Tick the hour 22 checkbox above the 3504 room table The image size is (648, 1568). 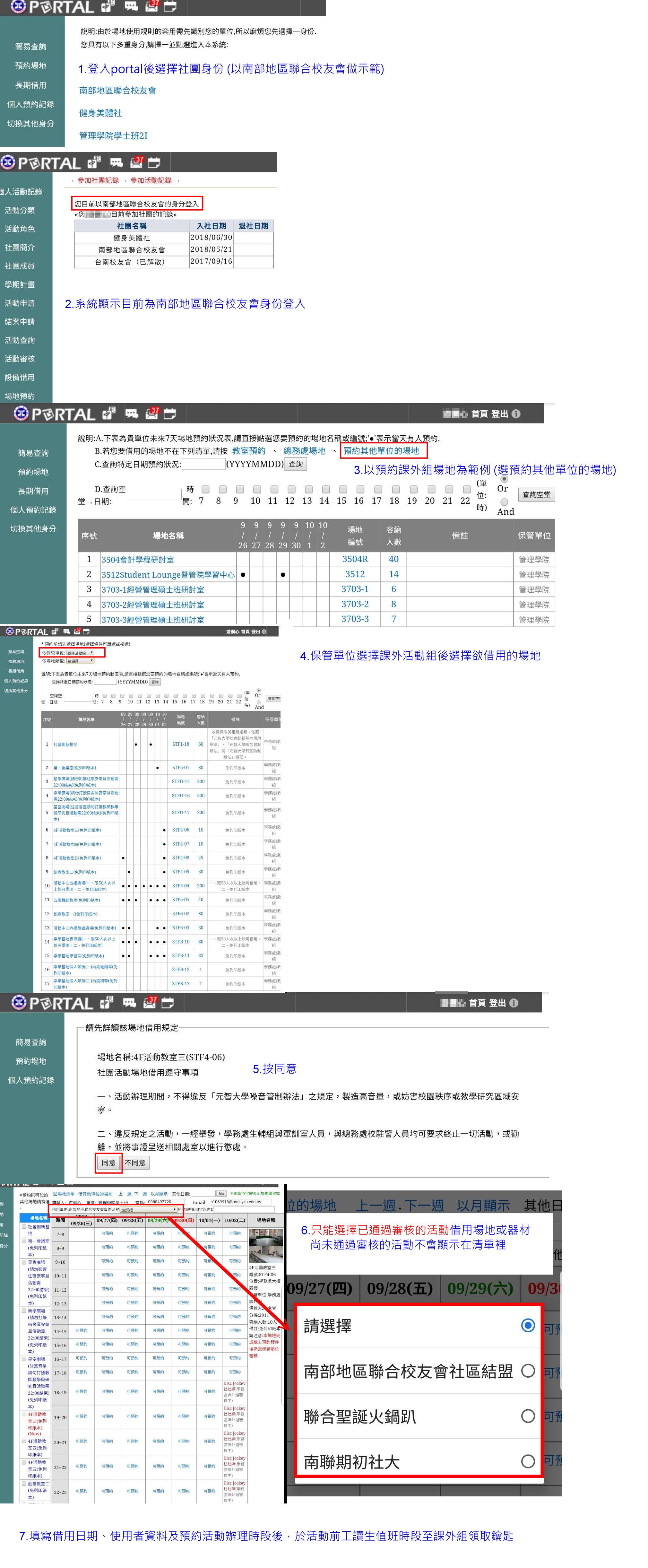coord(467,489)
